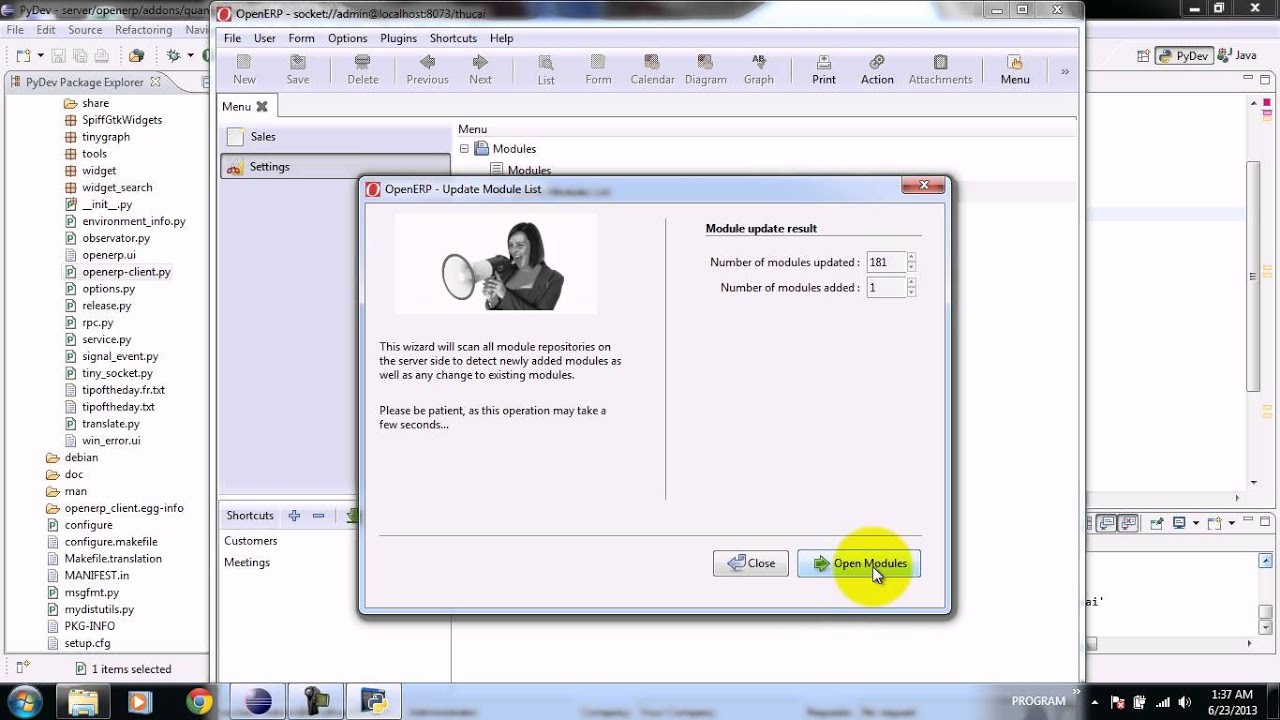Image resolution: width=1280 pixels, height=720 pixels.
Task: Click the Number of modules added field
Action: (x=886, y=287)
